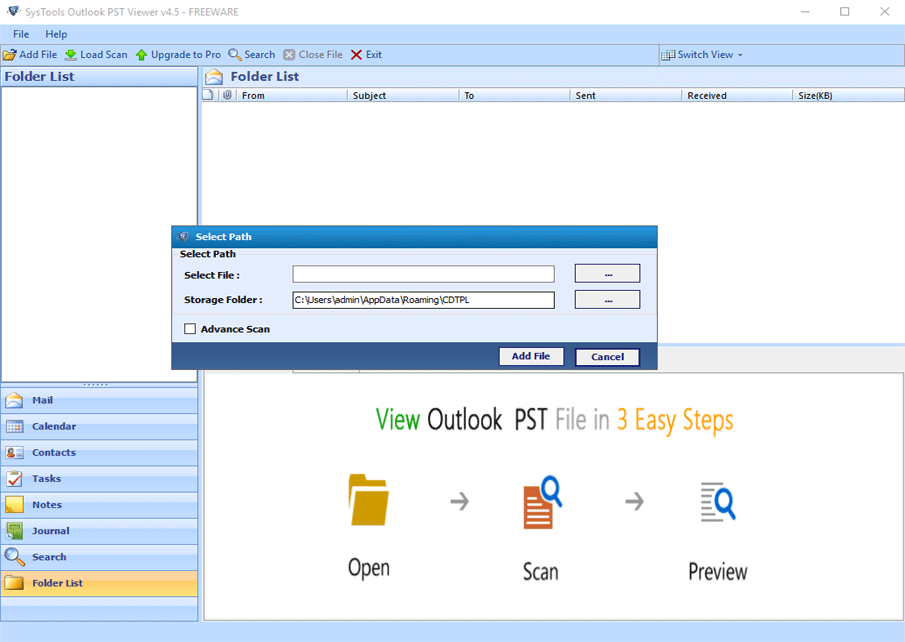Sort by the From column header

(291, 95)
